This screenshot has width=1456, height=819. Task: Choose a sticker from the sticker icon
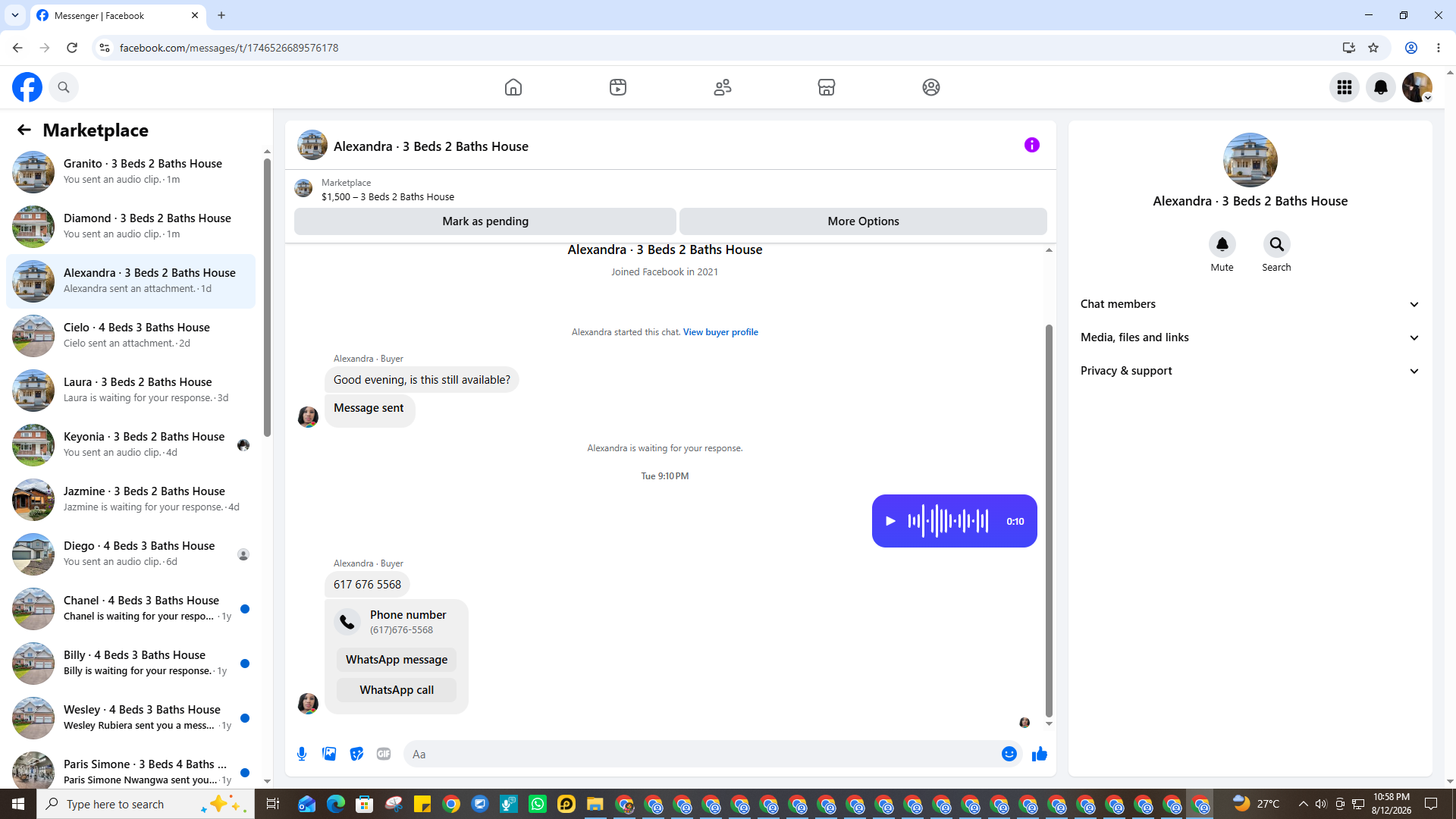[x=356, y=754]
